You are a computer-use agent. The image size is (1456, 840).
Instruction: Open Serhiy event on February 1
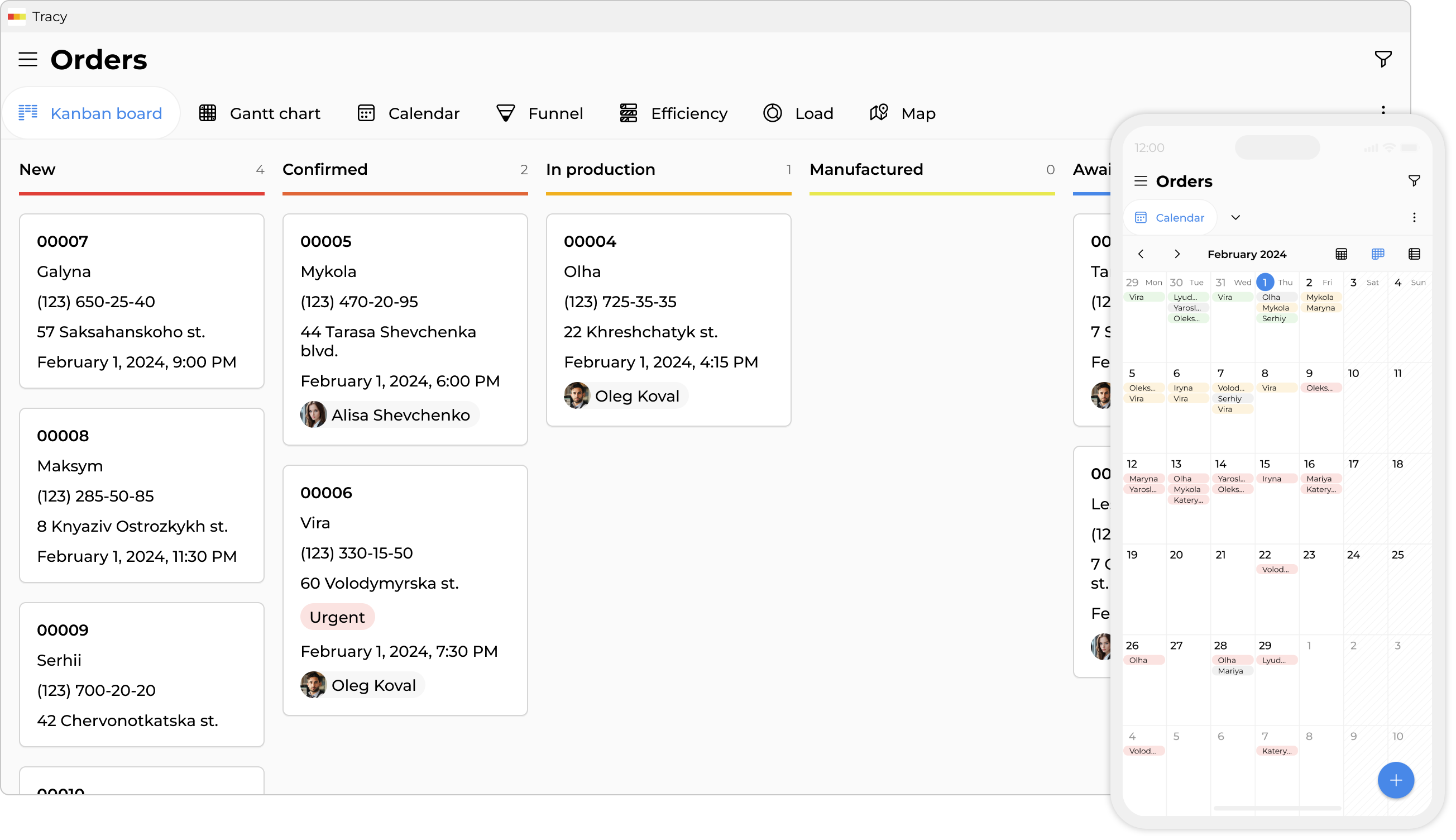(x=1276, y=319)
